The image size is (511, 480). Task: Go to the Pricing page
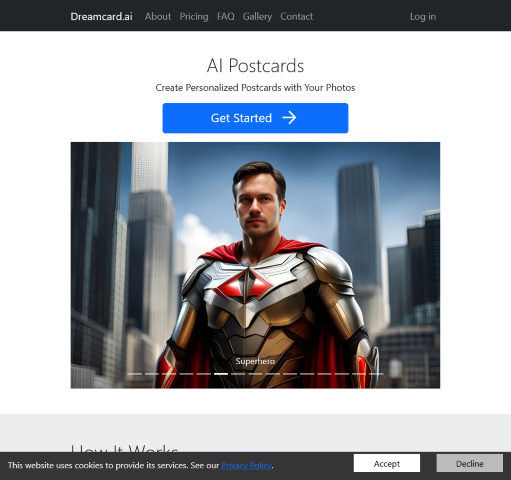(x=194, y=16)
